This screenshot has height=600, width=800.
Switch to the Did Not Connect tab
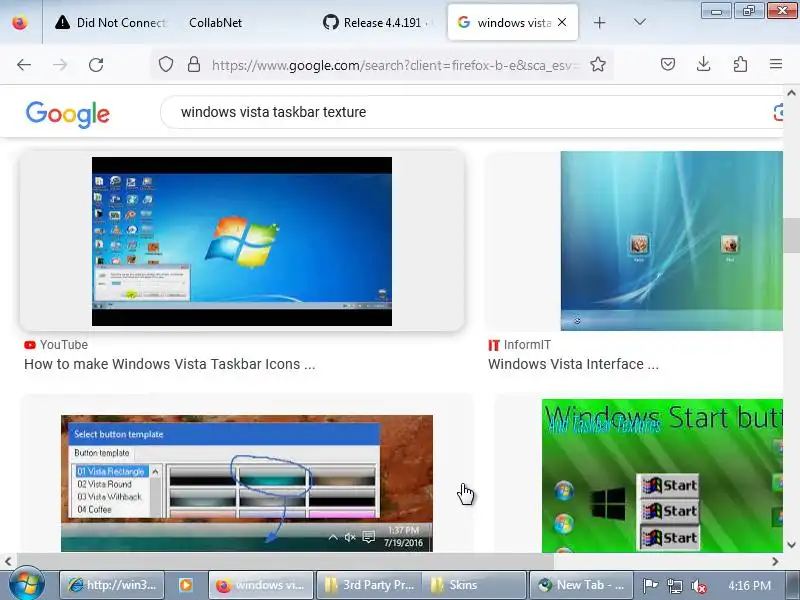point(110,22)
